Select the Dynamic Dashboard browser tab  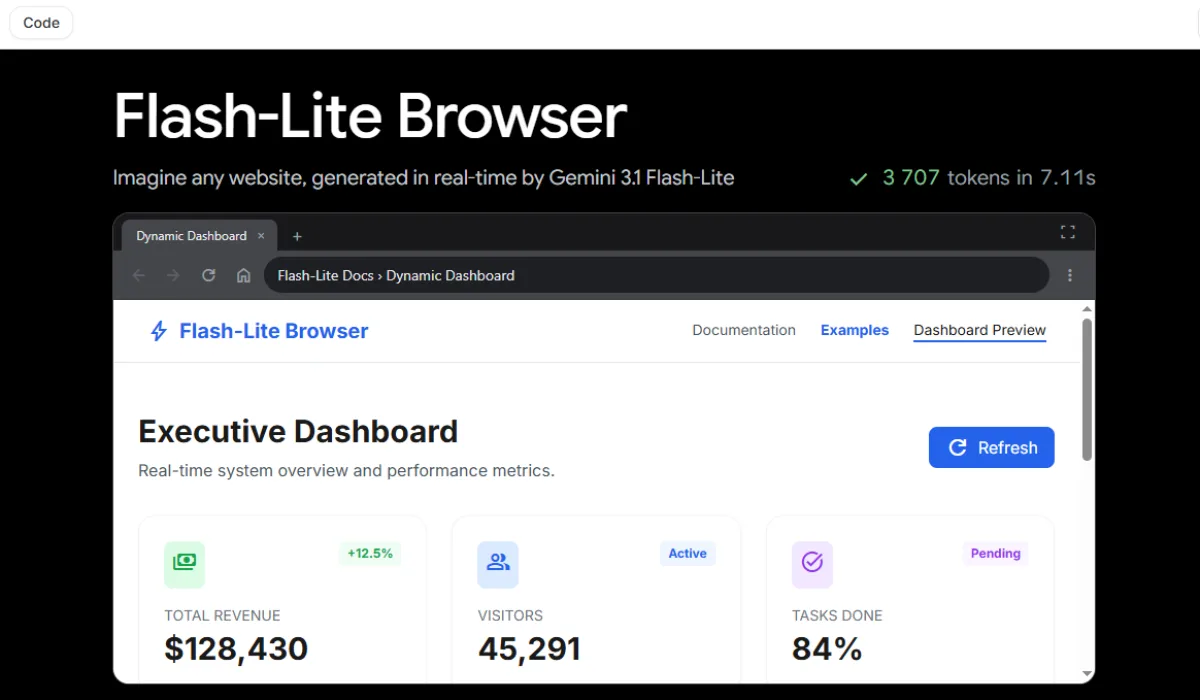191,236
